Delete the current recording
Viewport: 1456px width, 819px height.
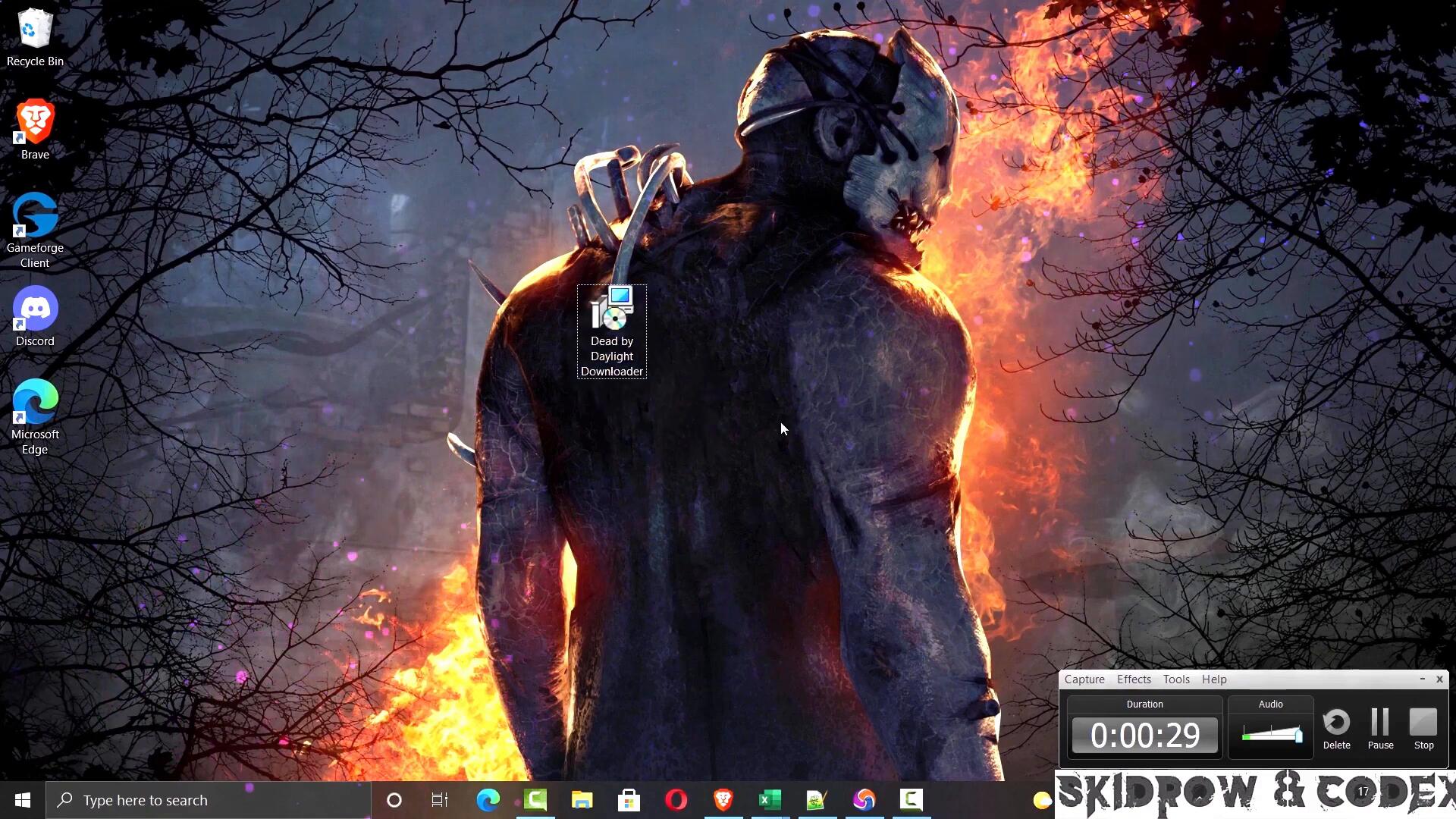click(x=1336, y=726)
